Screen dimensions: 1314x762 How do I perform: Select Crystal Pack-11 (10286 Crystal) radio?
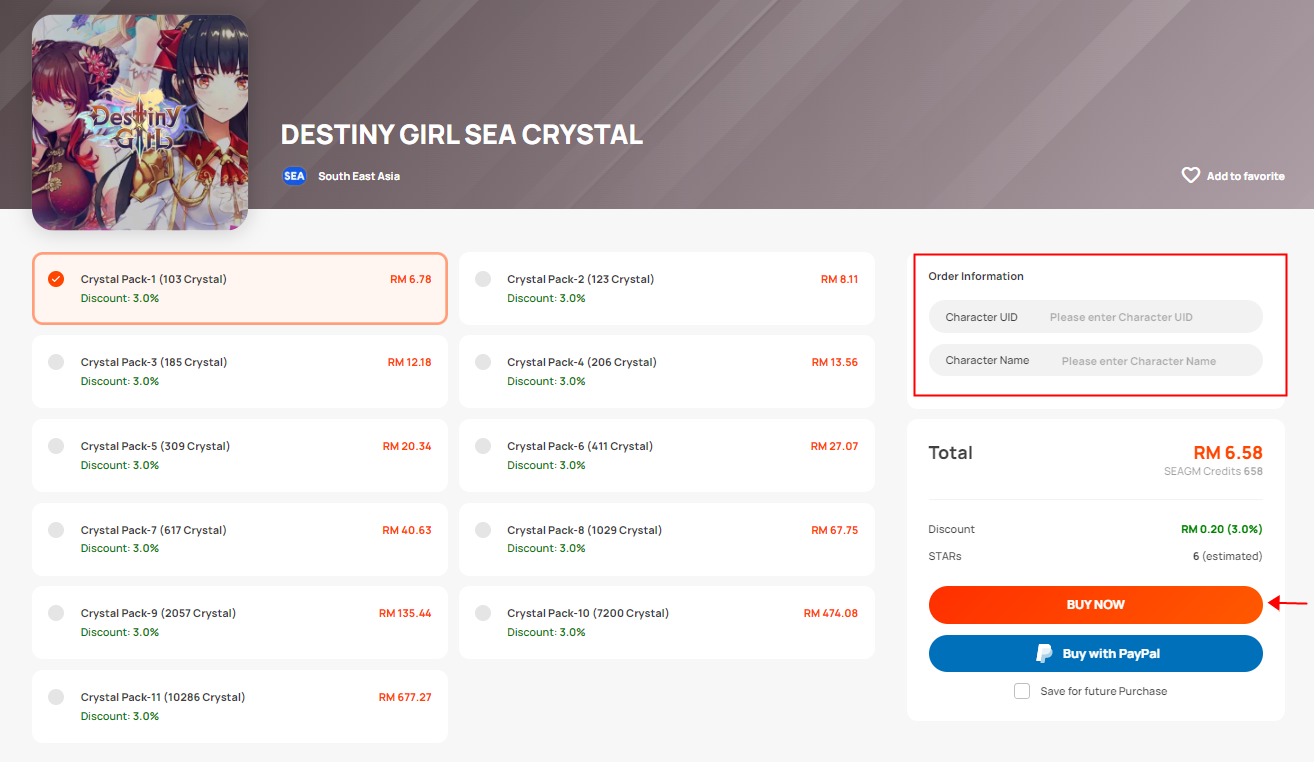point(56,697)
